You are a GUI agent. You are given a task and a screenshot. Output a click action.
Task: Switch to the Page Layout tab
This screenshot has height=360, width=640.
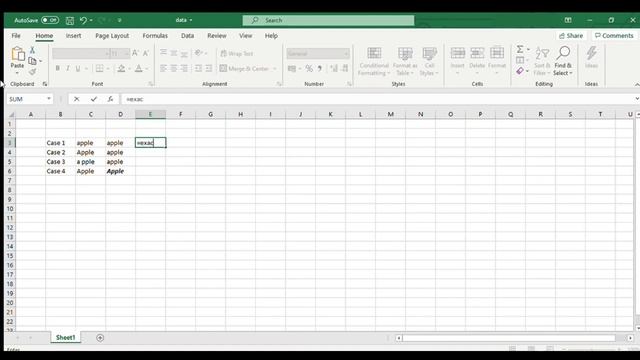112,36
